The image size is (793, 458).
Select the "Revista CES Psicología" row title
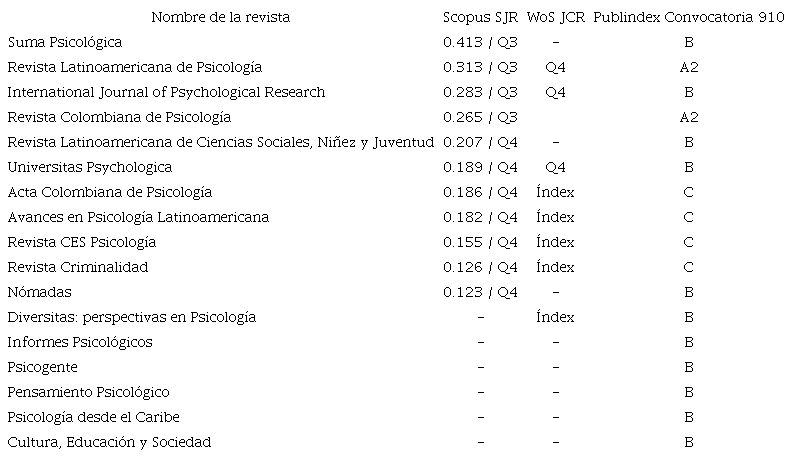click(82, 242)
